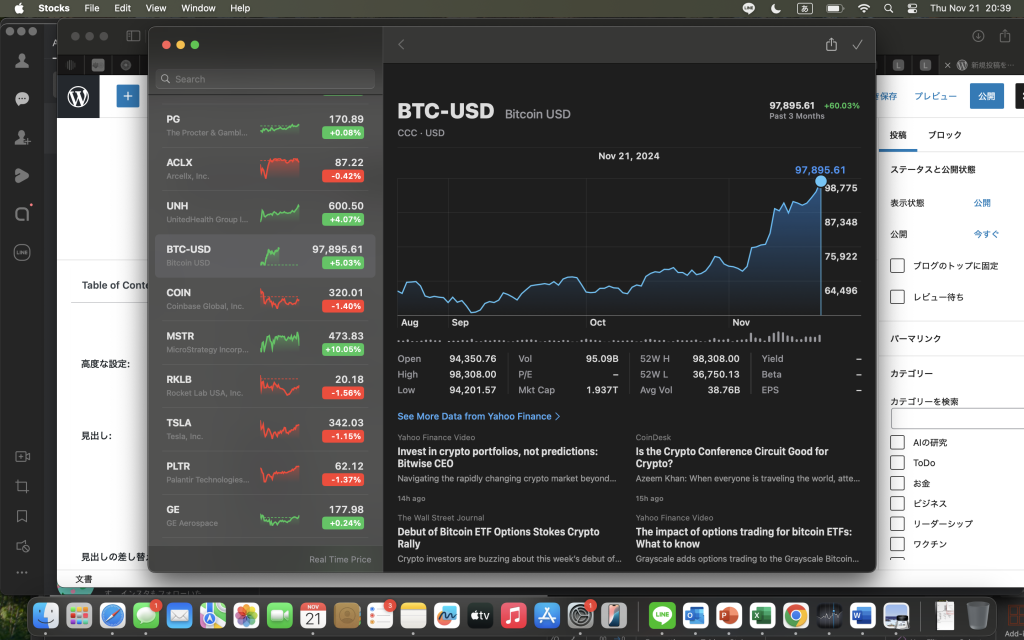Check the ToDo category checkbox
1024x640 pixels.
pyautogui.click(x=896, y=462)
